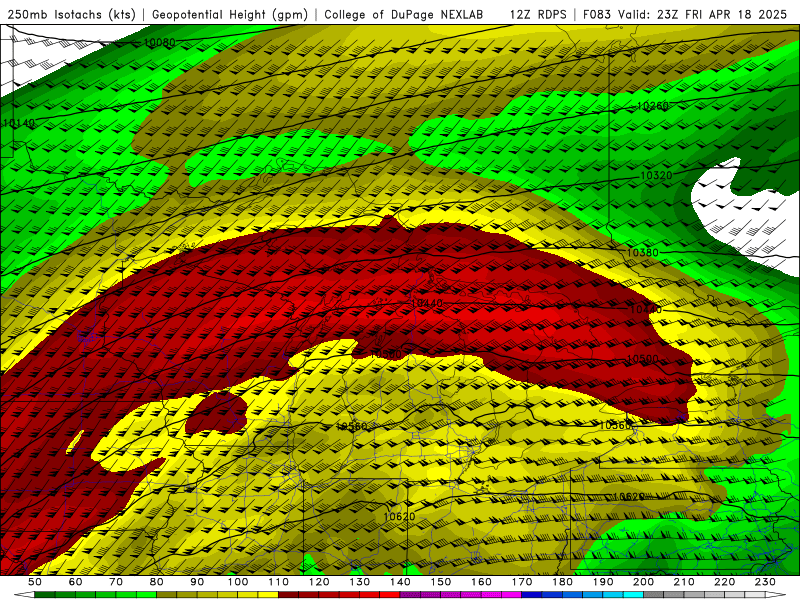Image resolution: width=800 pixels, height=600 pixels.
Task: Click the 'Geopotential Height (gpm)' header text
Action: [230, 14]
